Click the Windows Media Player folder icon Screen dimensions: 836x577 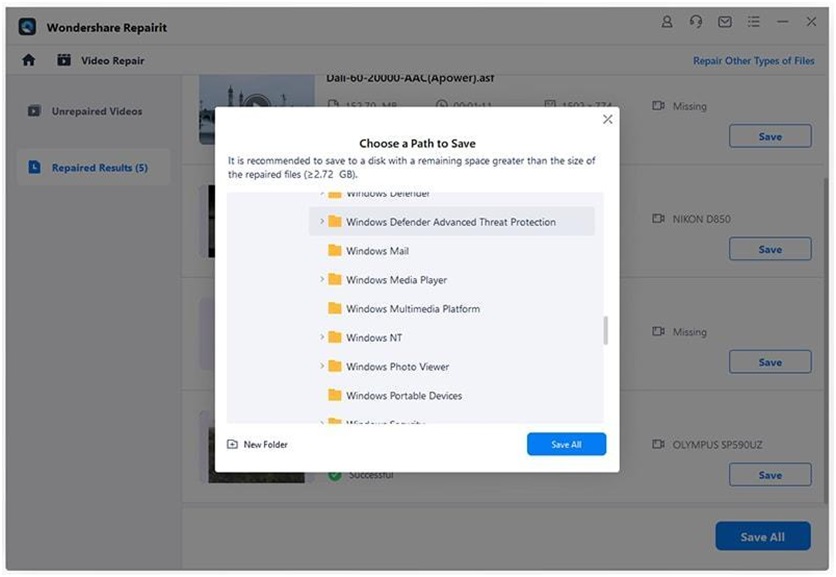[334, 279]
